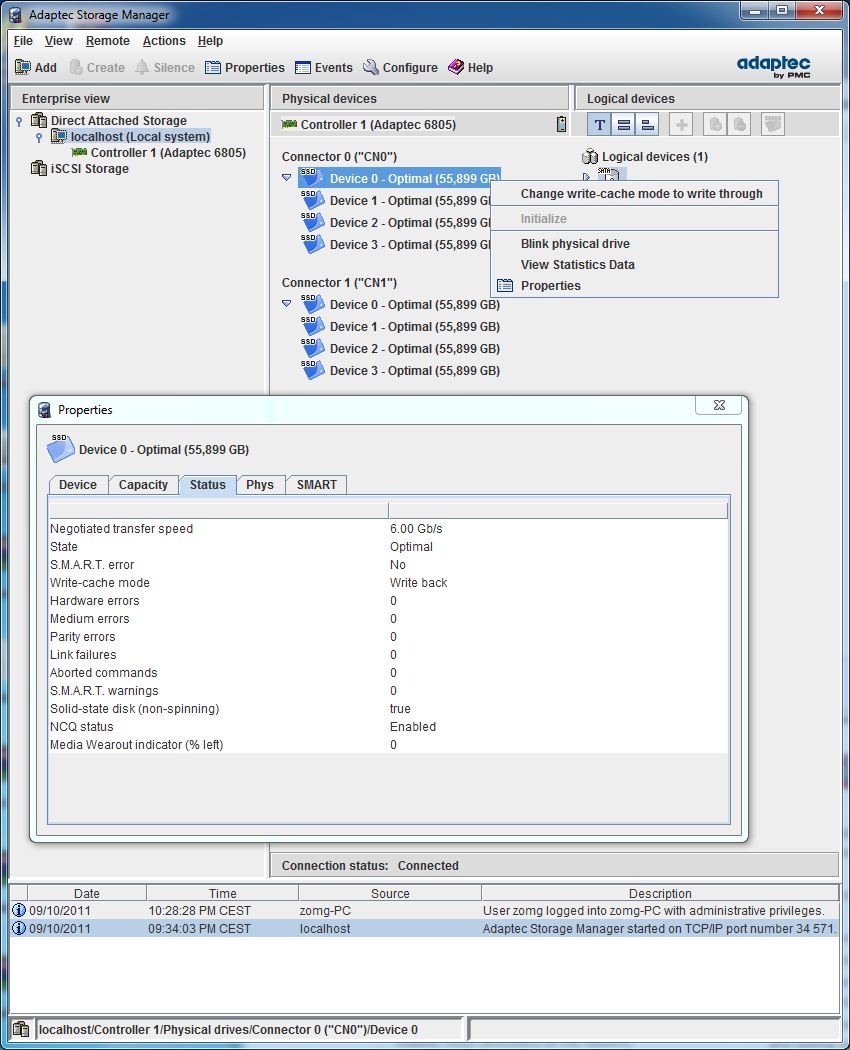850x1050 pixels.
Task: Switch to the Device tab
Action: coord(78,484)
